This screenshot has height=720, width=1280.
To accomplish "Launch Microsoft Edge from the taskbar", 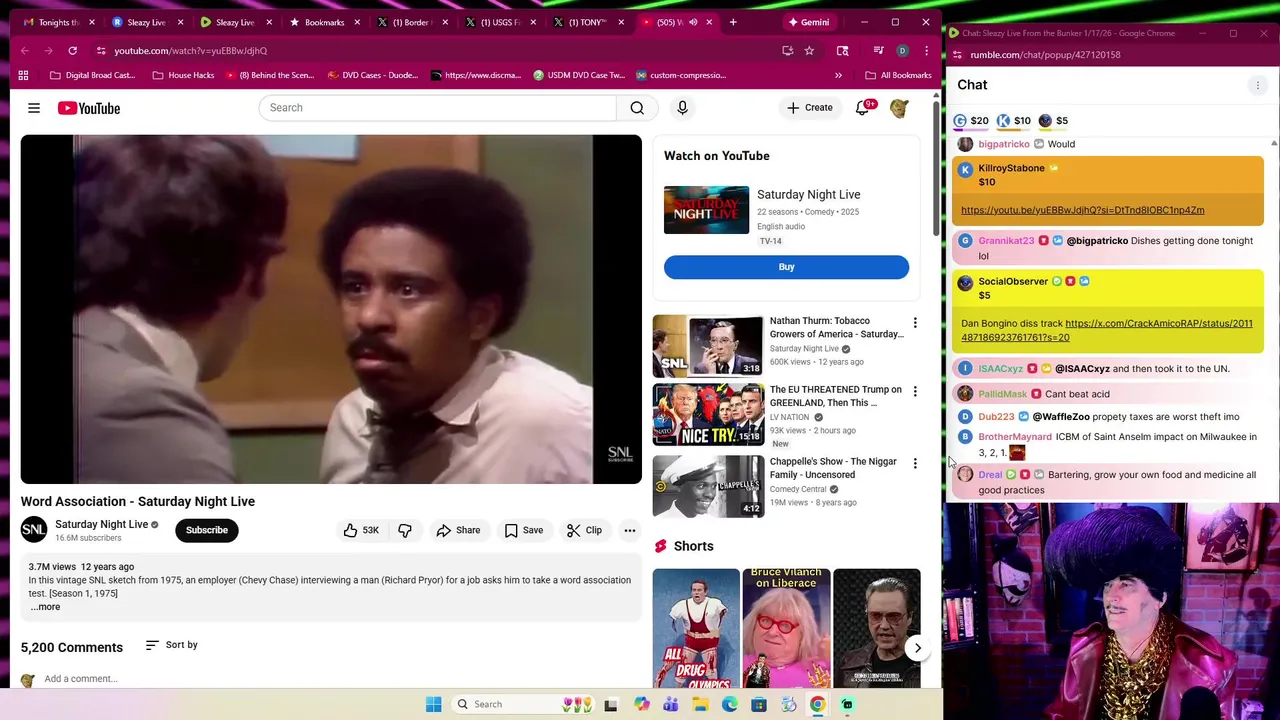I will [730, 704].
